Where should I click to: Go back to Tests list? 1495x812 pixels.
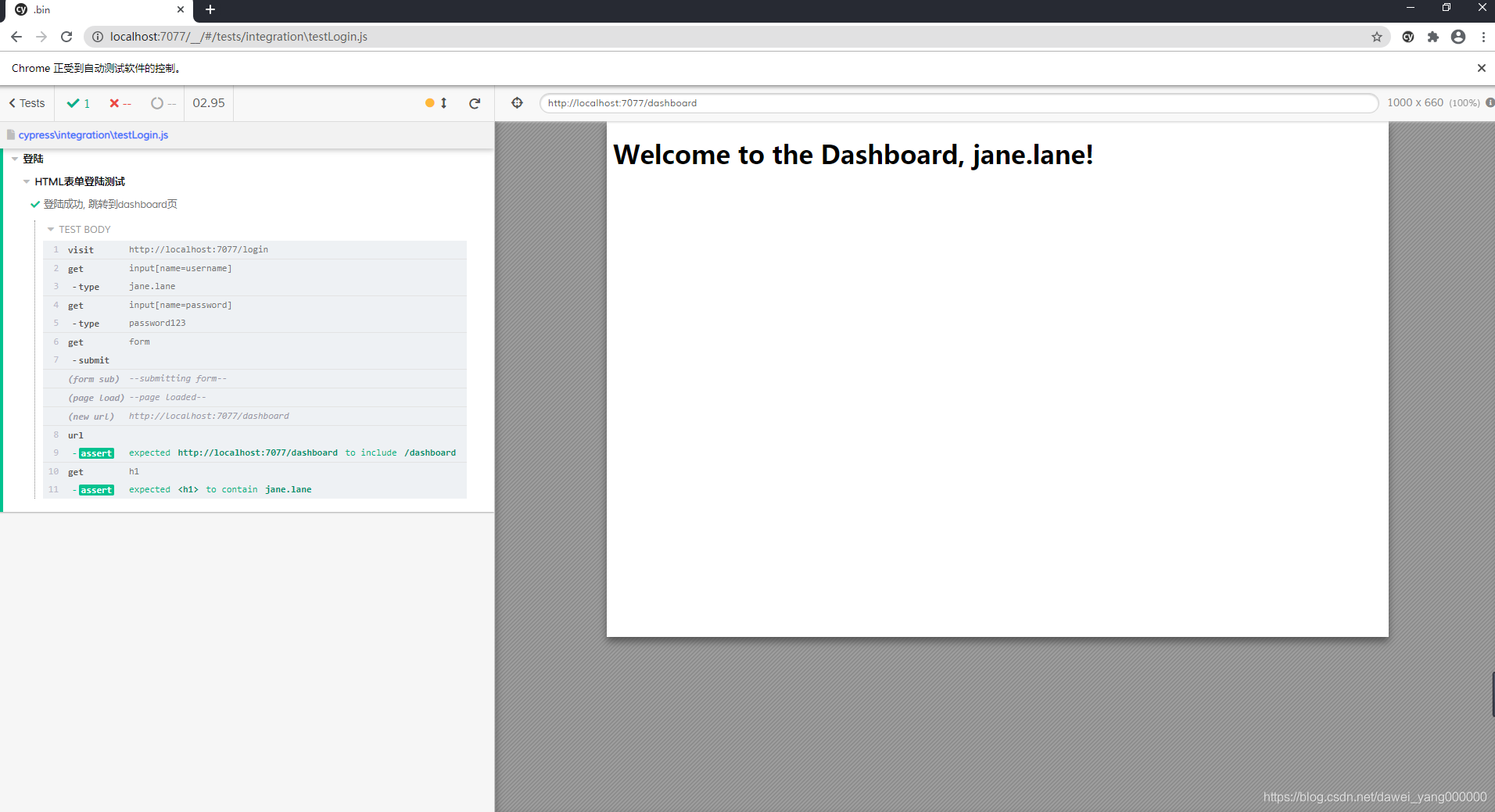pos(27,103)
